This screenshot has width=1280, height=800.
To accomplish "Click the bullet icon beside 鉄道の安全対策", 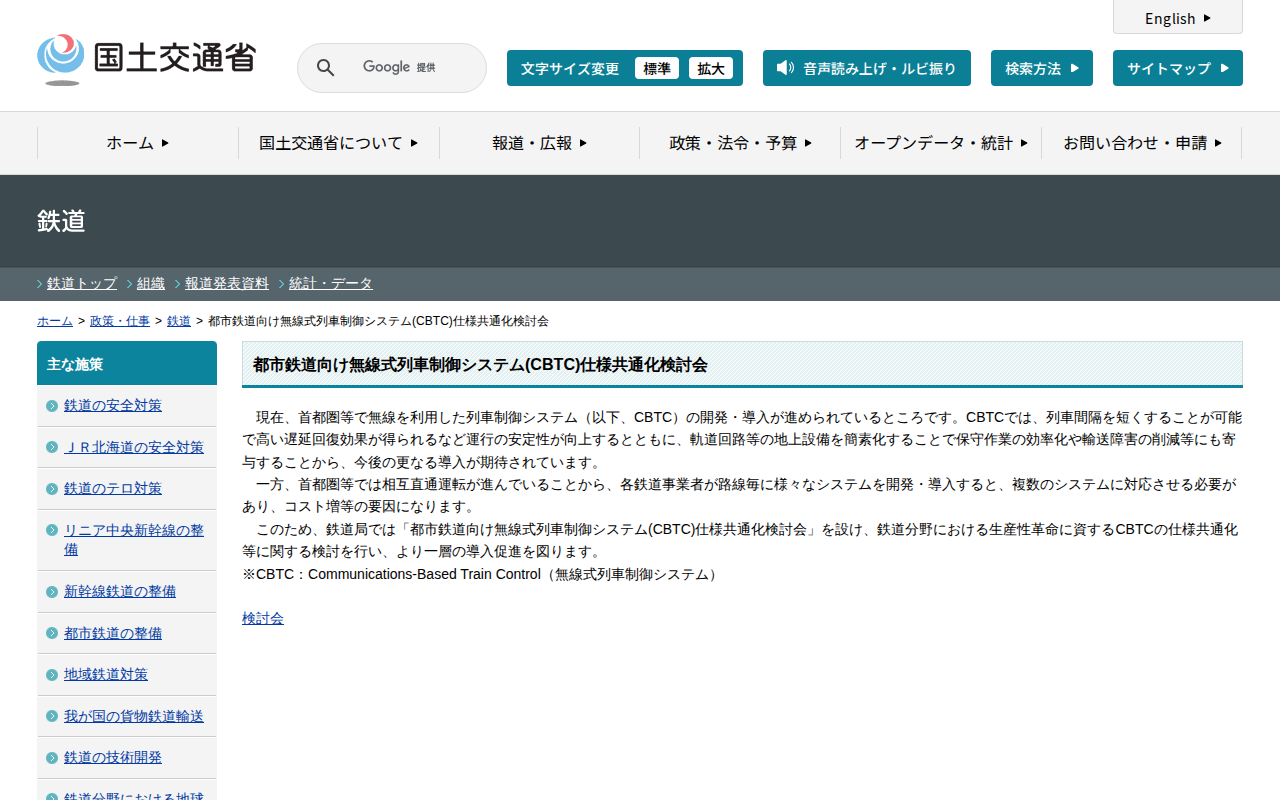I will coord(52,406).
